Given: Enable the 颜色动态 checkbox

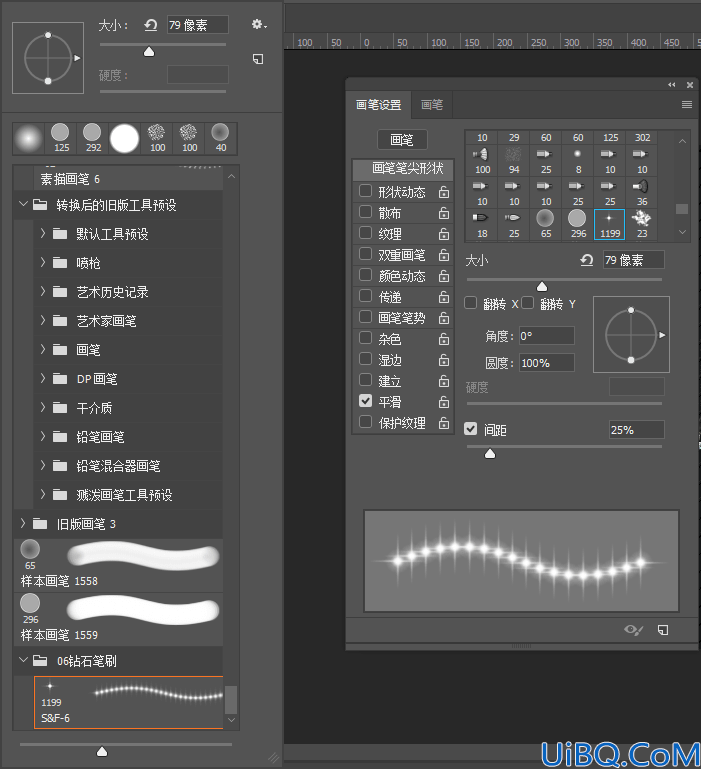Looking at the screenshot, I should pyautogui.click(x=365, y=275).
